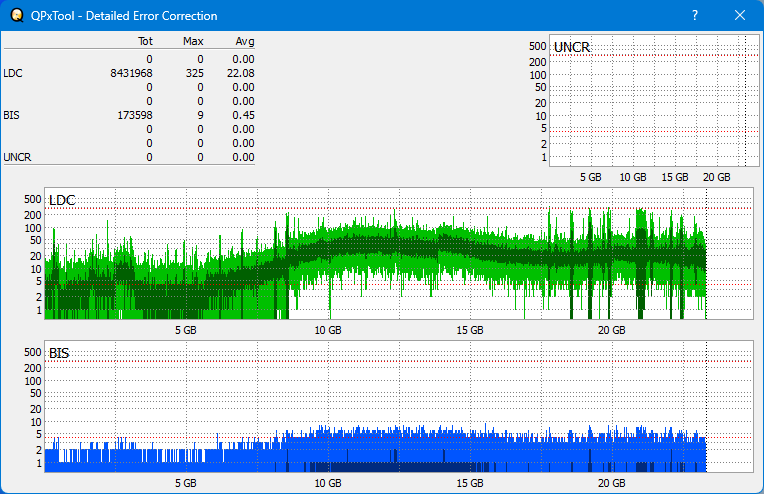Click the QPxTool app icon in title bar
This screenshot has width=764, height=494.
click(x=17, y=16)
